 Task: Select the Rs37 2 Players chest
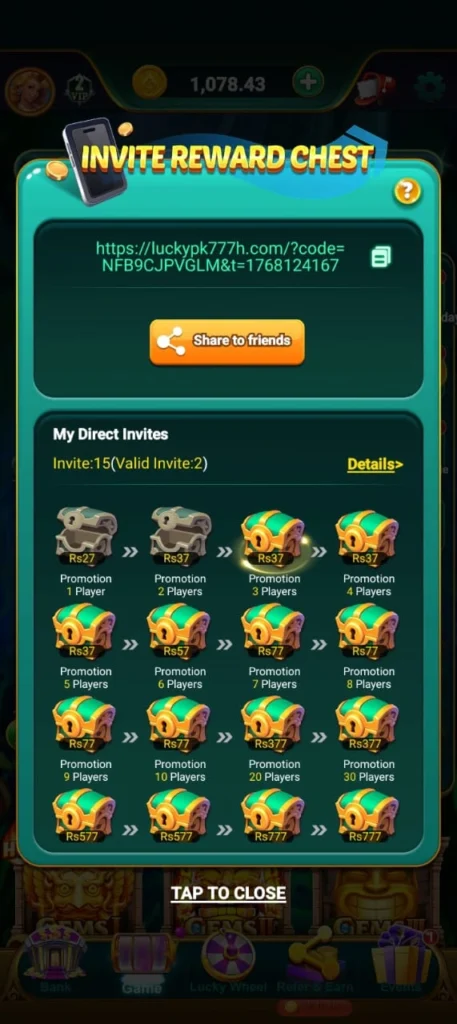180,537
